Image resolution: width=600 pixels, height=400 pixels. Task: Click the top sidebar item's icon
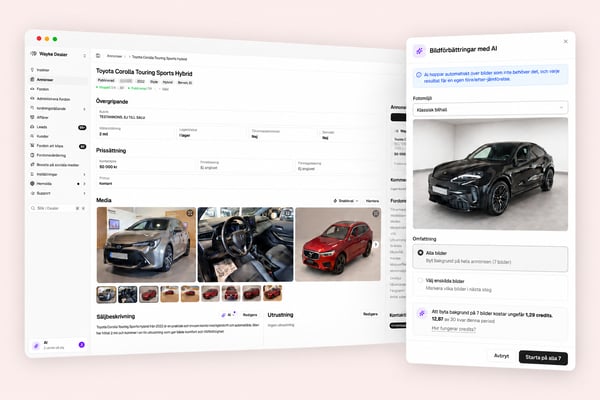pyautogui.click(x=32, y=70)
